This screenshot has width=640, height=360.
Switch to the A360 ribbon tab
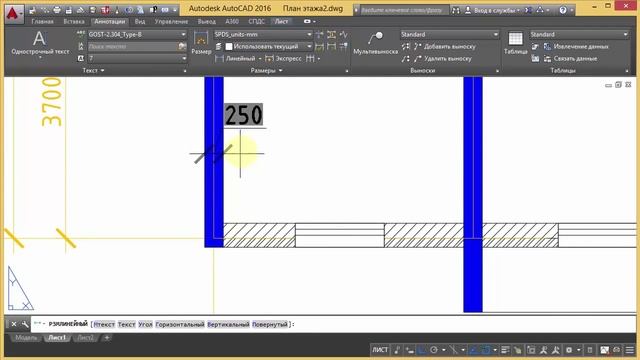tap(232, 21)
